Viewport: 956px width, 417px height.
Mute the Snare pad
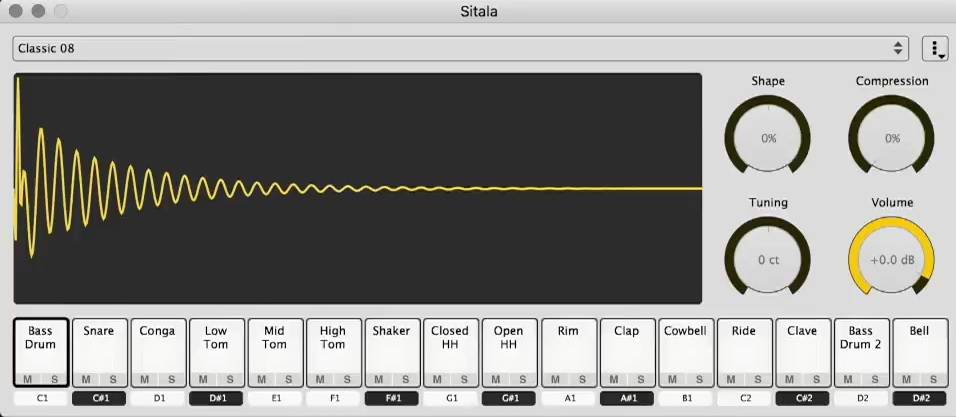pyautogui.click(x=87, y=379)
